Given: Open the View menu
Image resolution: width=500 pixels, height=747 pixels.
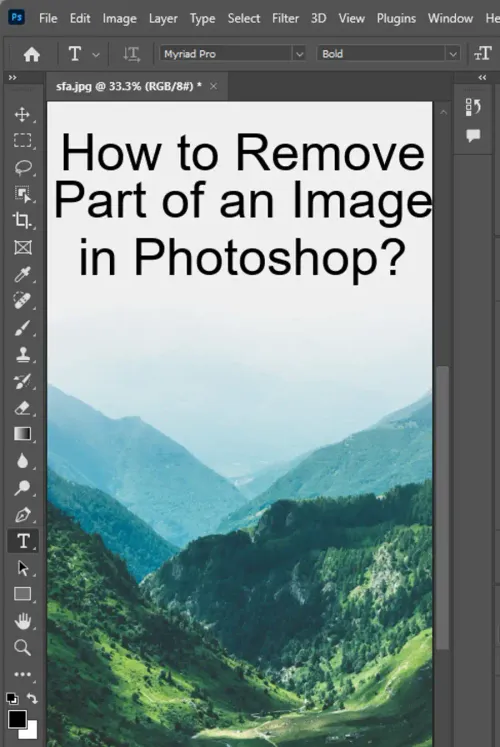Looking at the screenshot, I should (351, 18).
